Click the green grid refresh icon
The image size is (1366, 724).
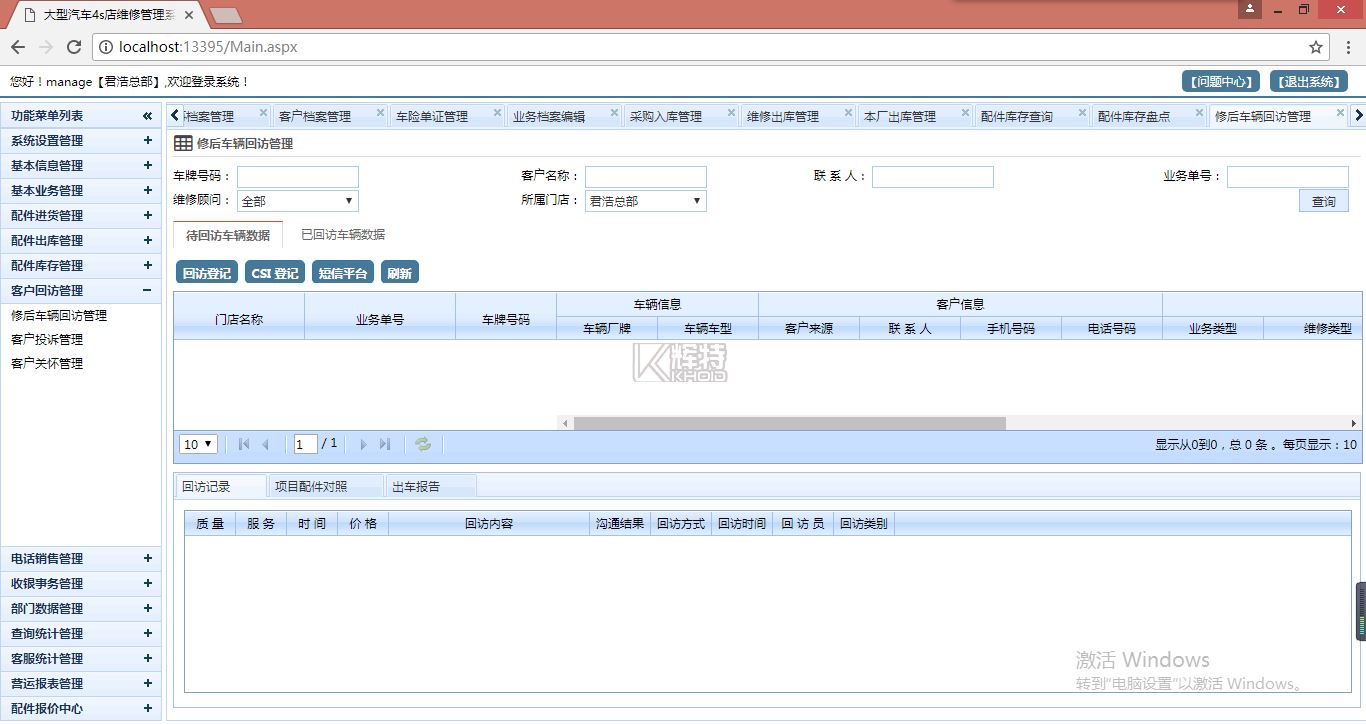pyautogui.click(x=423, y=444)
